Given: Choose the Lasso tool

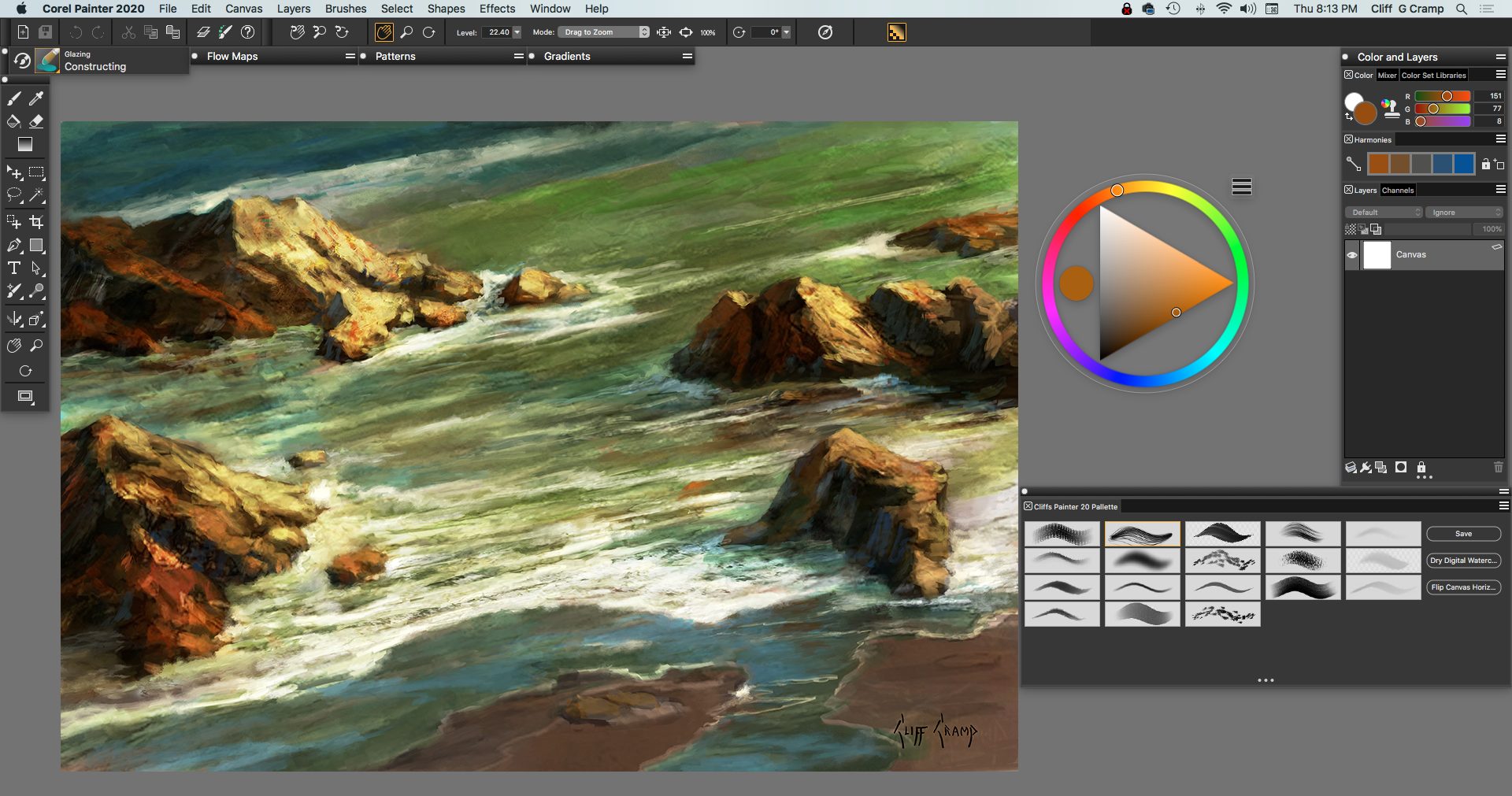Looking at the screenshot, I should point(14,195).
